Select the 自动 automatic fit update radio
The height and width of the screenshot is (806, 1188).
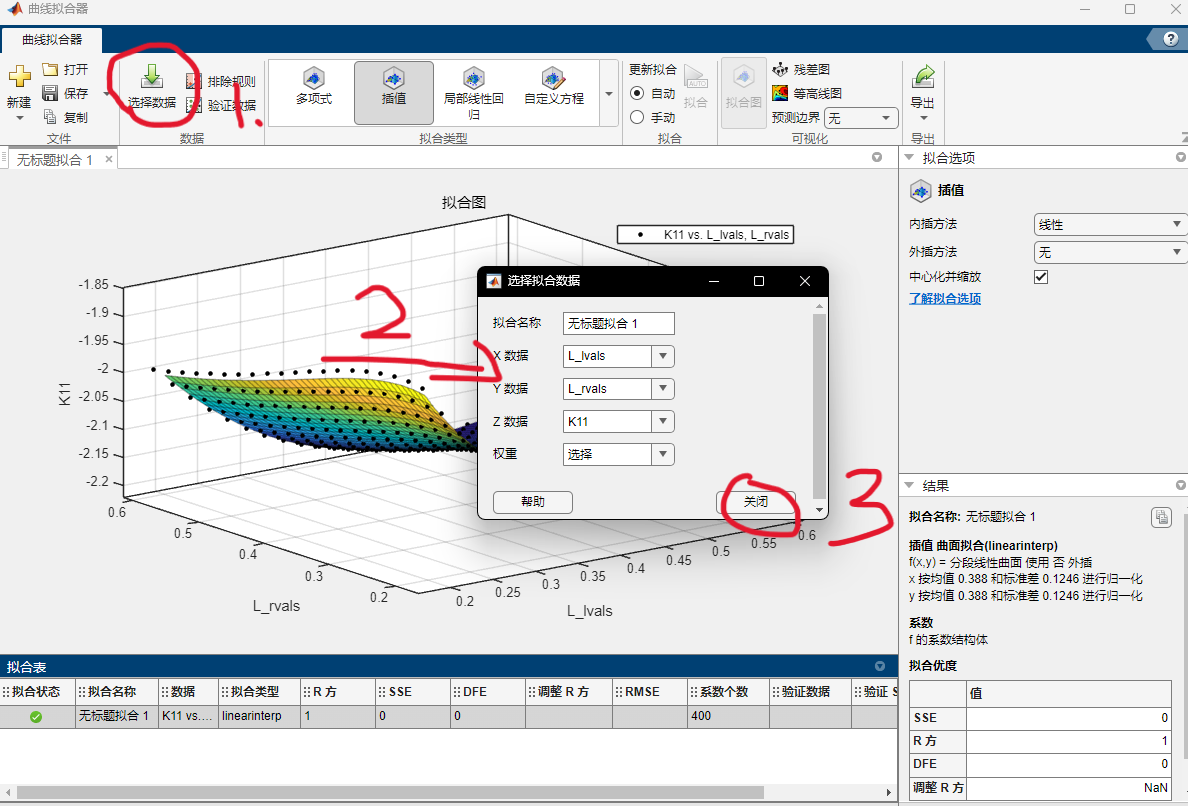(637, 93)
